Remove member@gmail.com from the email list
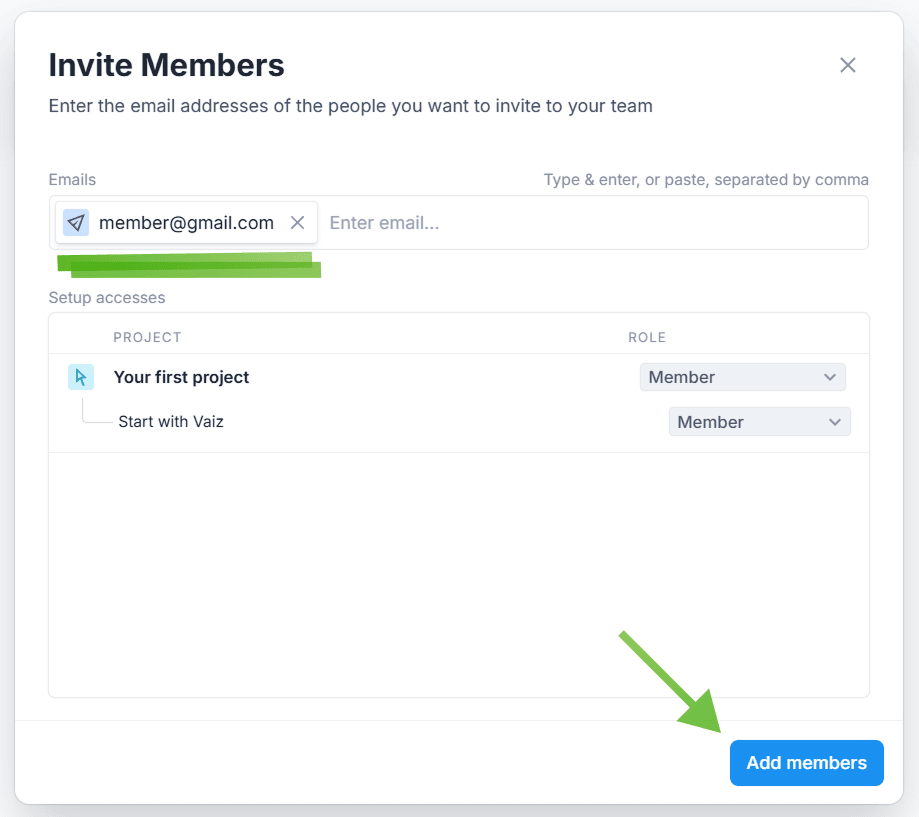Image resolution: width=919 pixels, height=817 pixels. coord(297,222)
